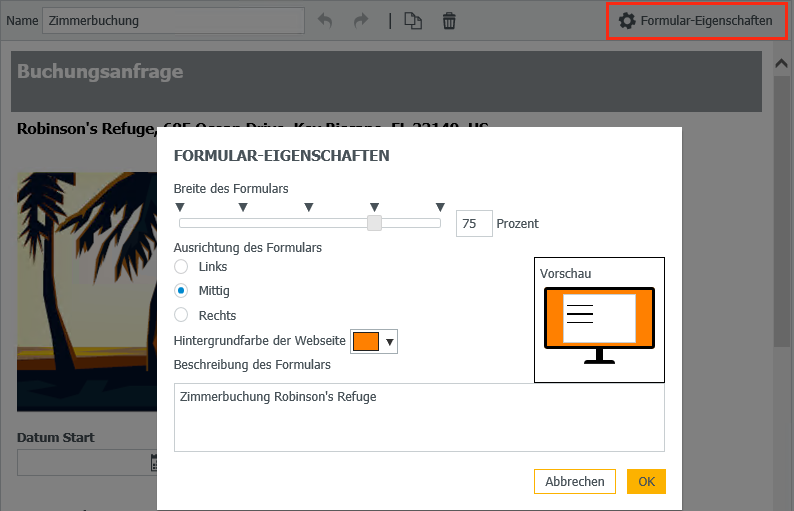Click the scroll up arrow in the form editor

point(781,63)
